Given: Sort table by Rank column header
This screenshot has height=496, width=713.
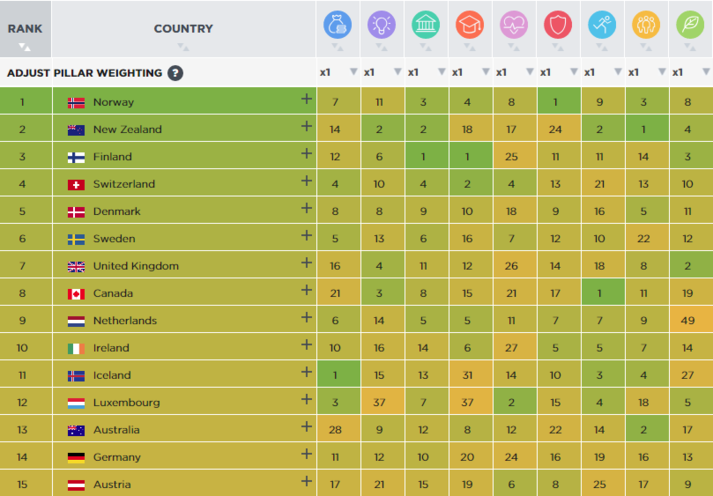Looking at the screenshot, I should point(25,29).
